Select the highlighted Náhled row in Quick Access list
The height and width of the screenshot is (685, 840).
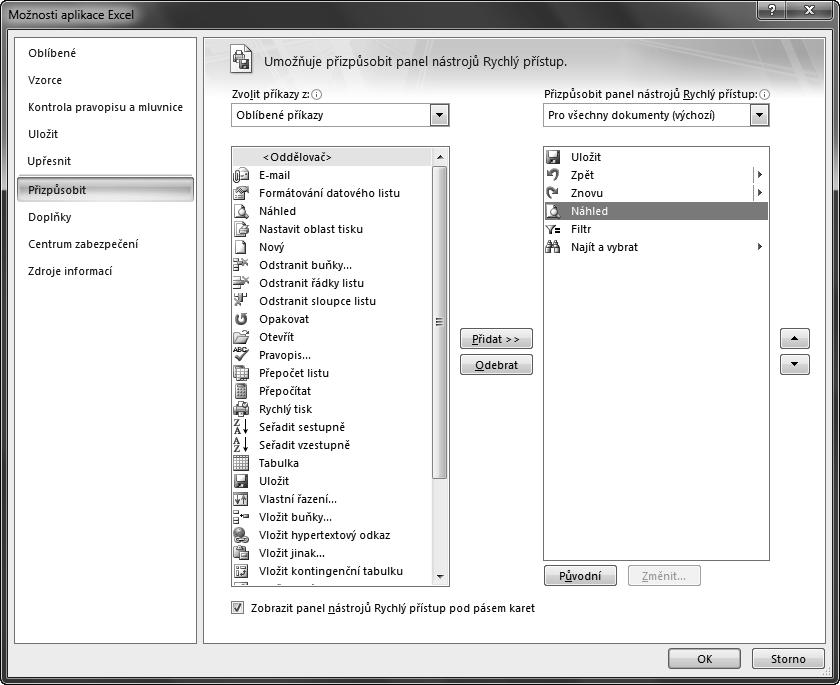pos(656,211)
